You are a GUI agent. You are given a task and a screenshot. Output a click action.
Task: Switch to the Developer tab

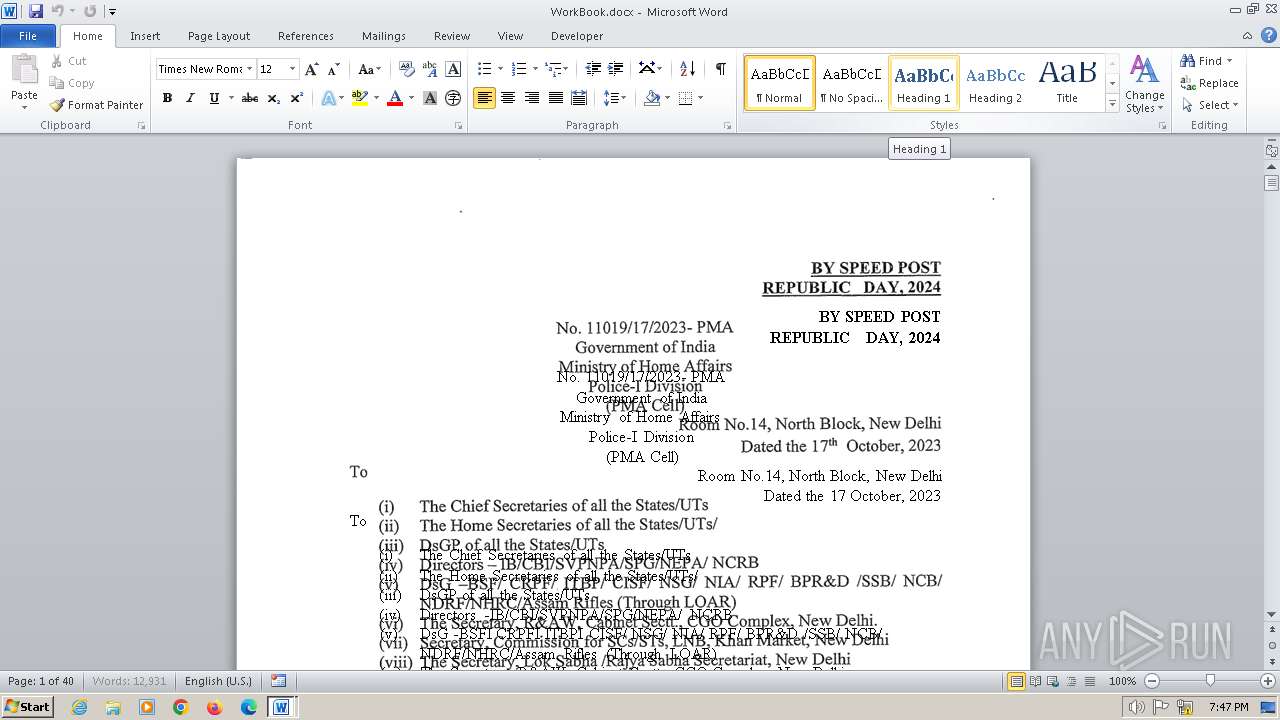coord(577,36)
